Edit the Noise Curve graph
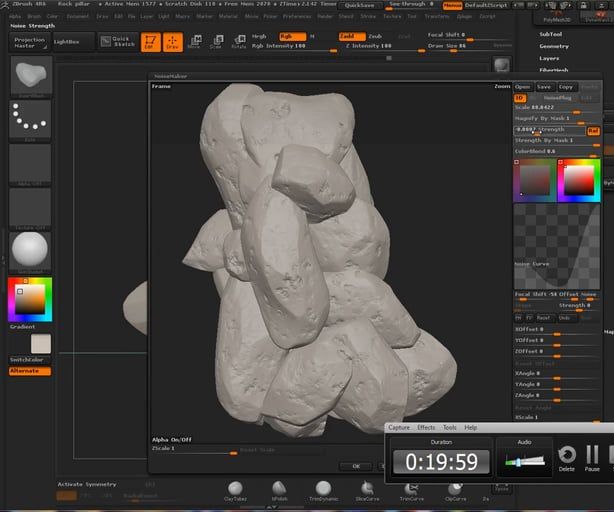This screenshot has height=512, width=614. coord(557,247)
